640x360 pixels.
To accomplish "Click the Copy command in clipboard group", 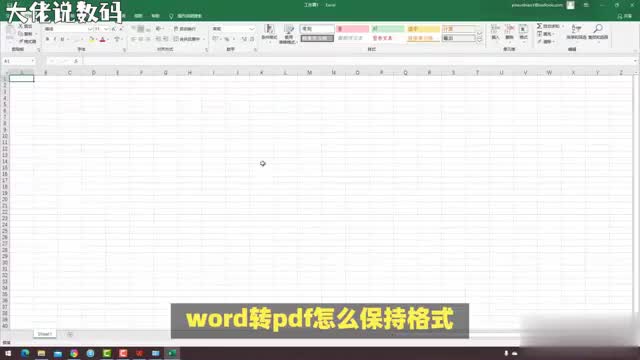I will tap(25, 34).
